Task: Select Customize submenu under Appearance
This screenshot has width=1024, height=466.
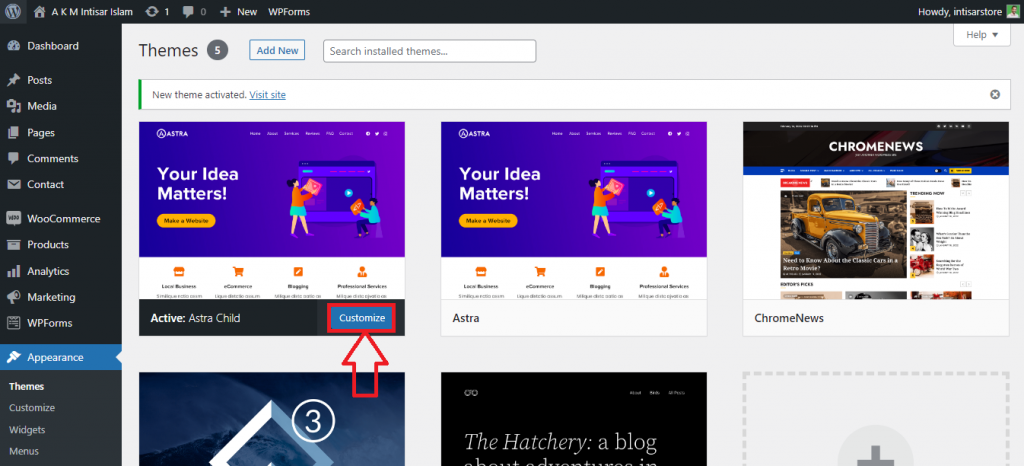Action: click(x=32, y=408)
